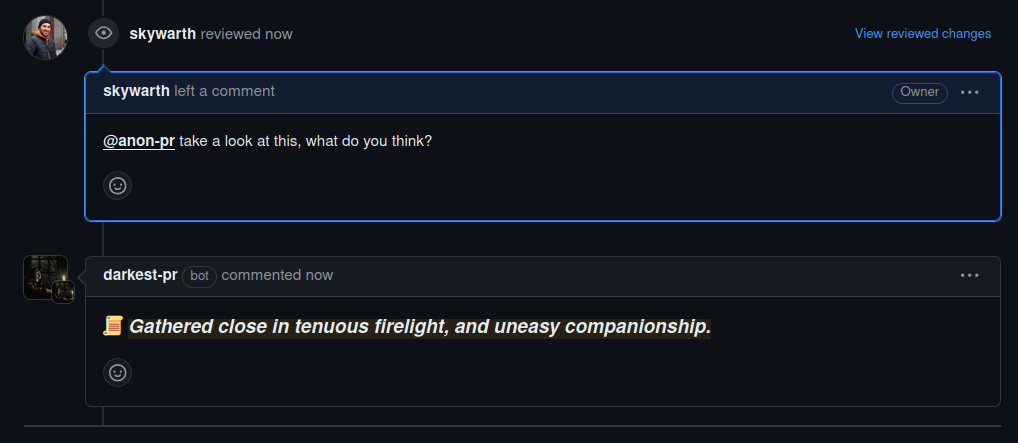Open the View reviewed changes link
The image size is (1018, 443).
point(923,34)
